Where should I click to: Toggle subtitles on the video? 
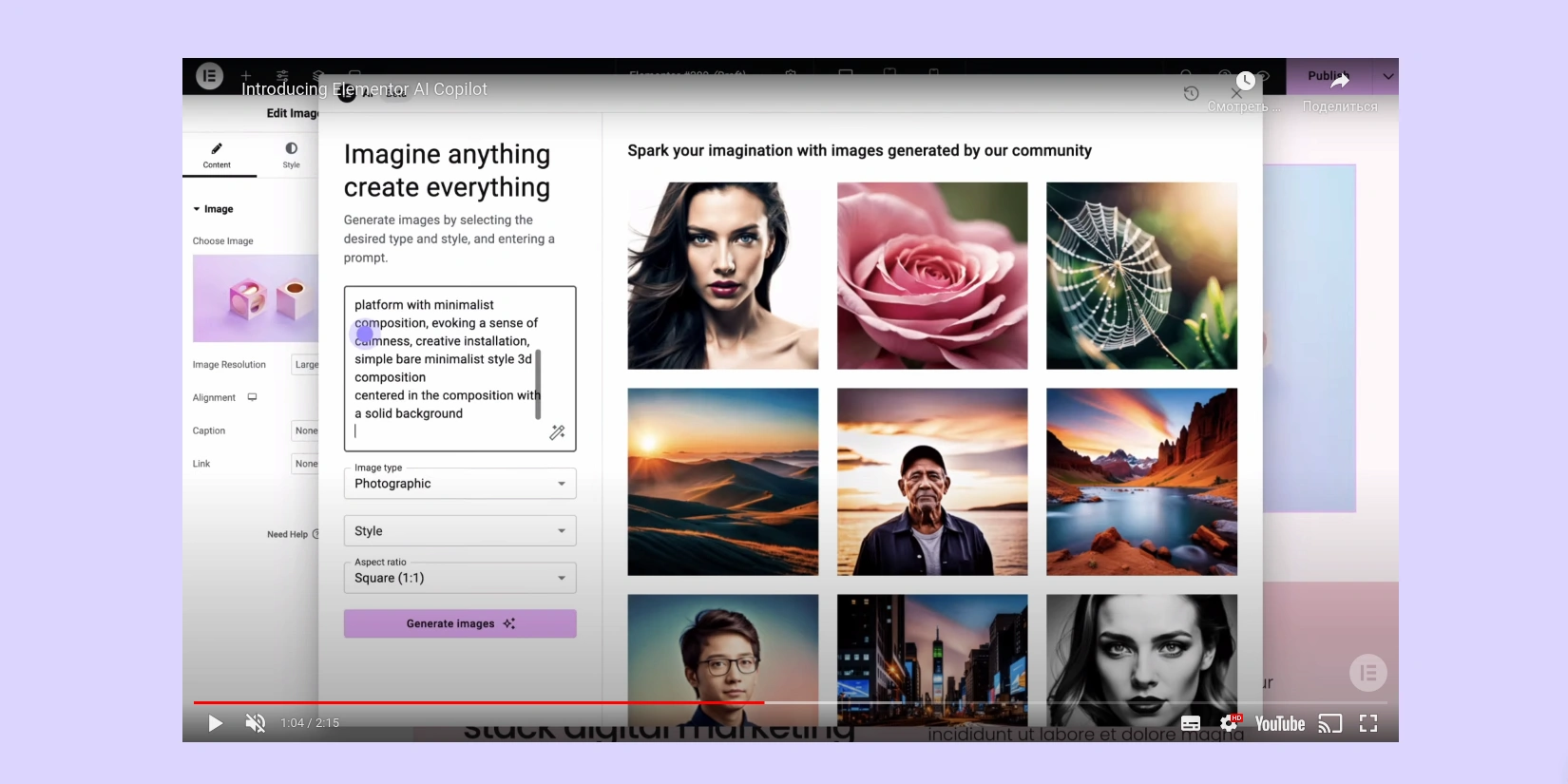coord(1190,723)
